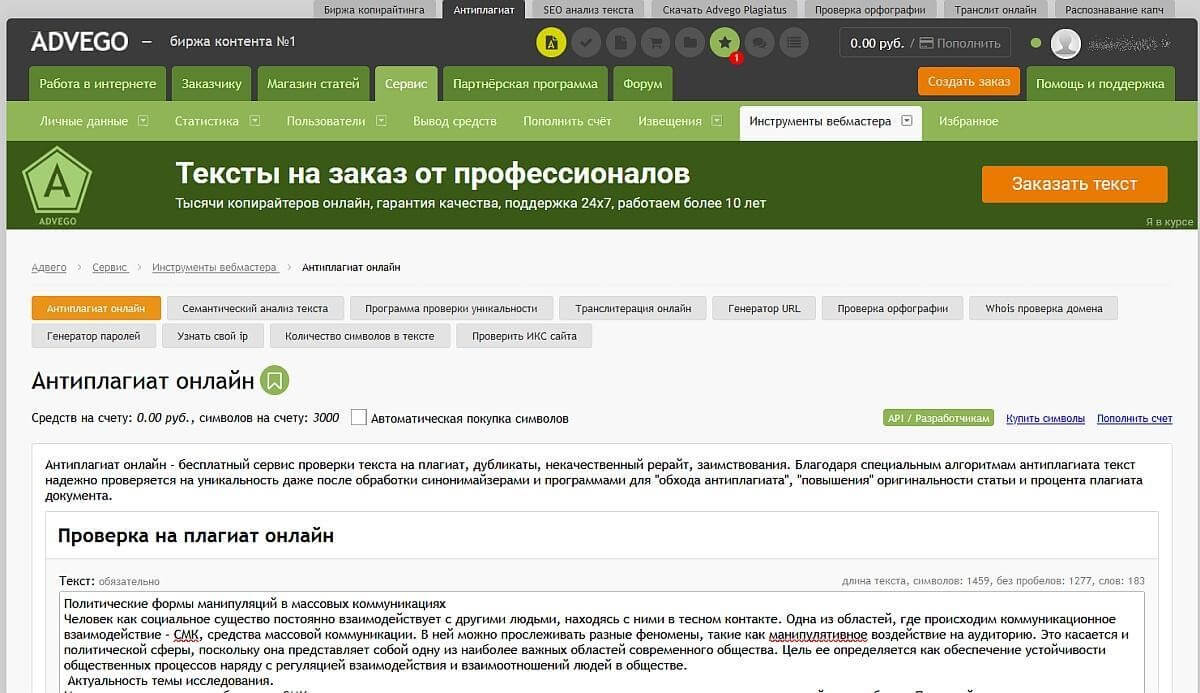Click the API / Разработчикам button
This screenshot has width=1200, height=693.
(x=938, y=418)
